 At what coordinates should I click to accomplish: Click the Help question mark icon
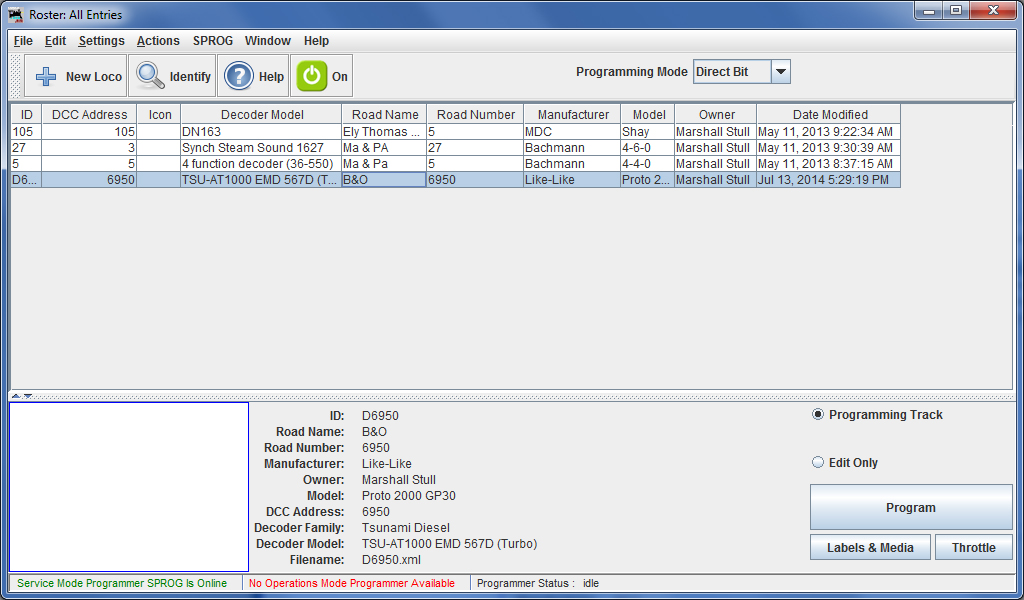coord(238,76)
